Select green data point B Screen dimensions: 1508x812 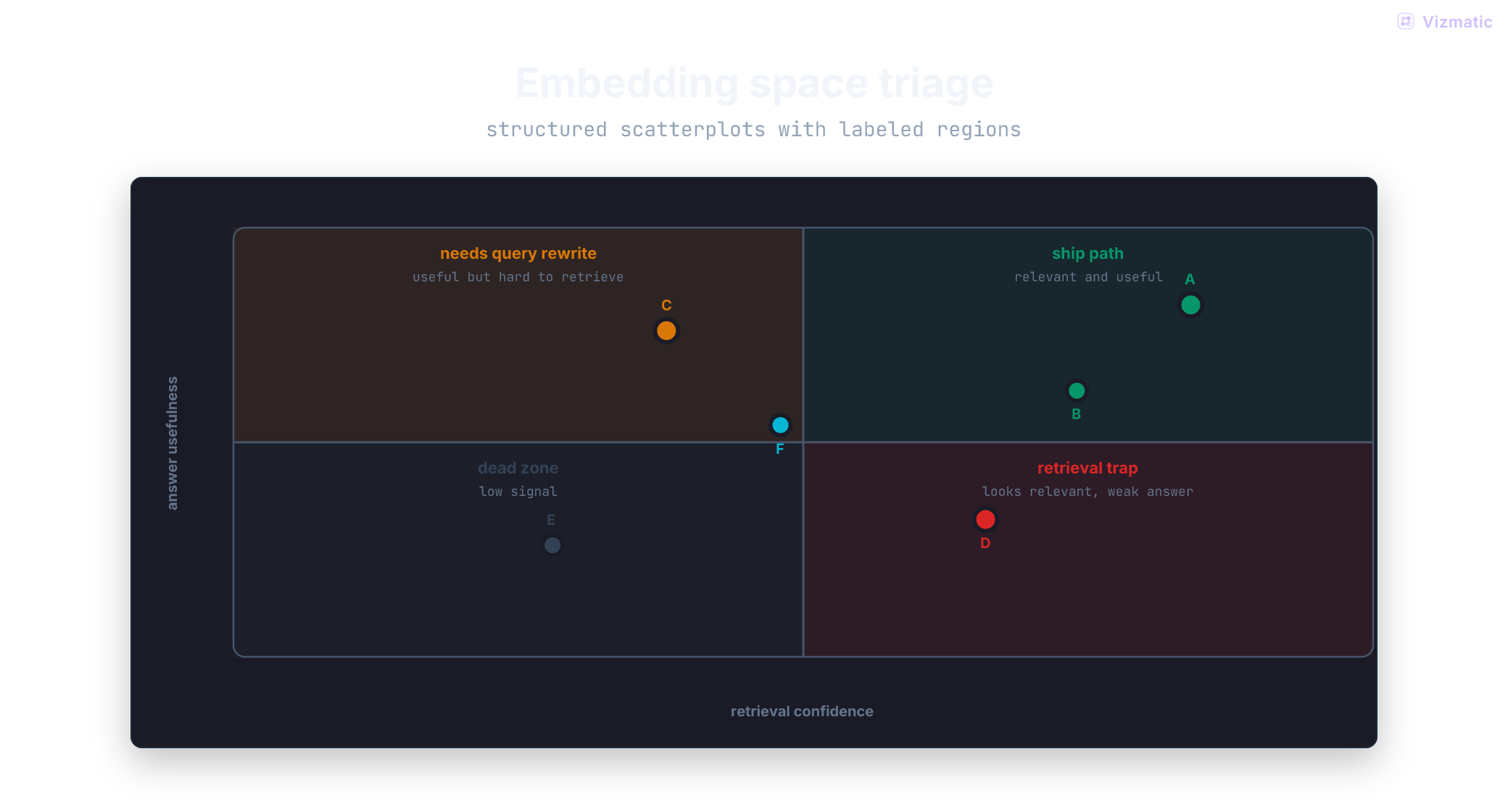click(1077, 391)
